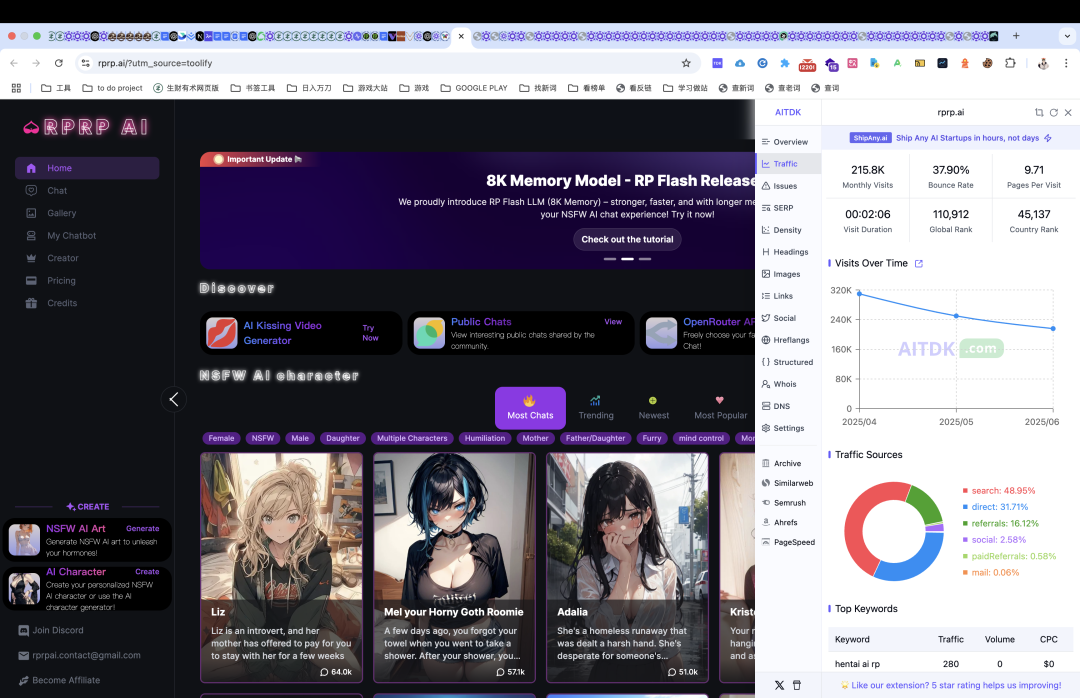Open the Structured tab in AITDK
1080x698 pixels.
[x=789, y=362]
